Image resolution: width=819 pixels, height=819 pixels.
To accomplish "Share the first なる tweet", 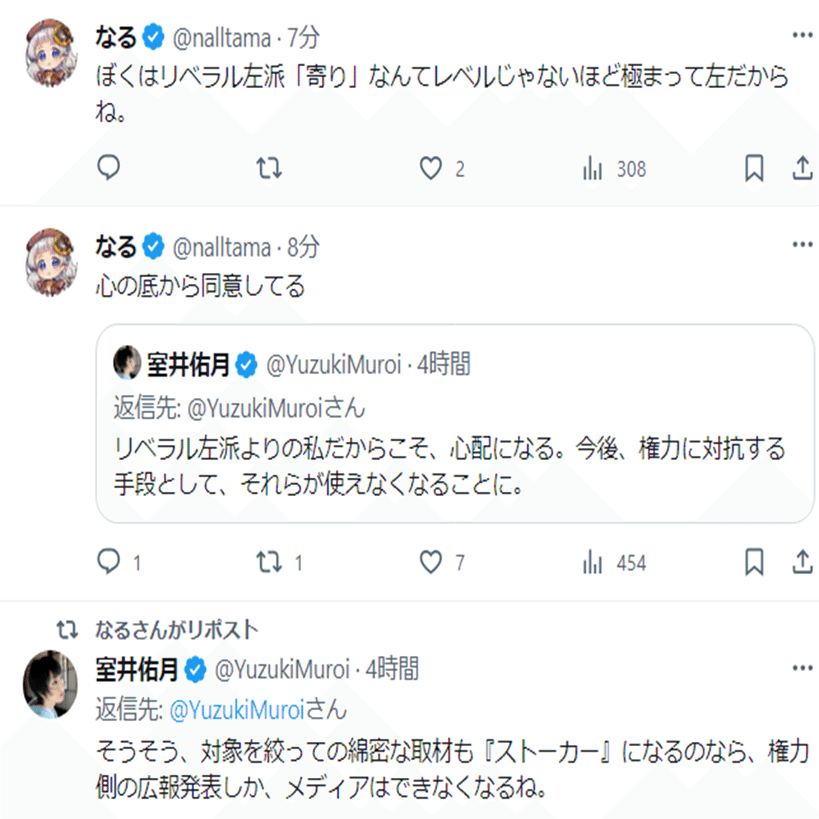I will [802, 168].
